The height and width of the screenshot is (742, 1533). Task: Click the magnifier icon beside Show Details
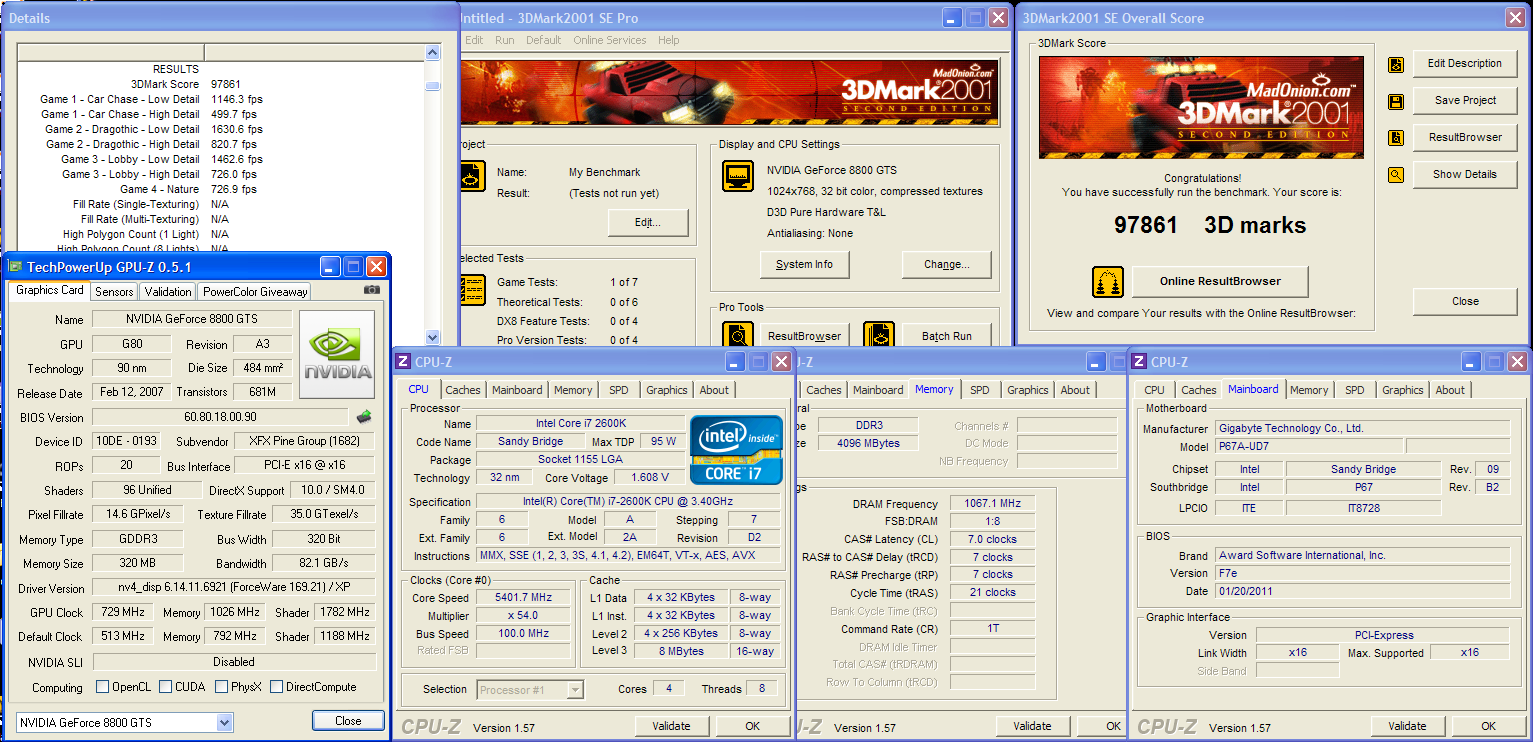click(x=1396, y=175)
